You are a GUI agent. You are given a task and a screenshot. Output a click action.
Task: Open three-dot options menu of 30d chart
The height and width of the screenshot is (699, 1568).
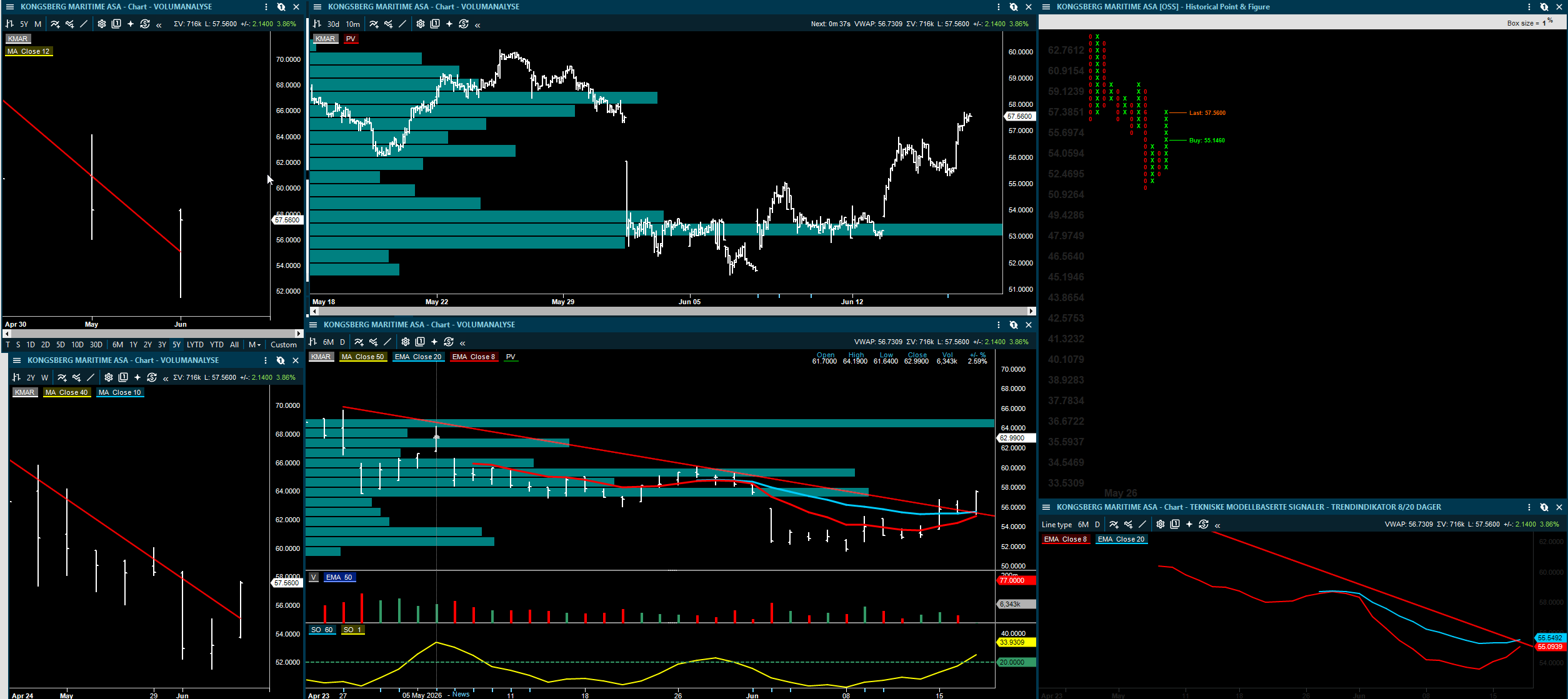[x=999, y=7]
